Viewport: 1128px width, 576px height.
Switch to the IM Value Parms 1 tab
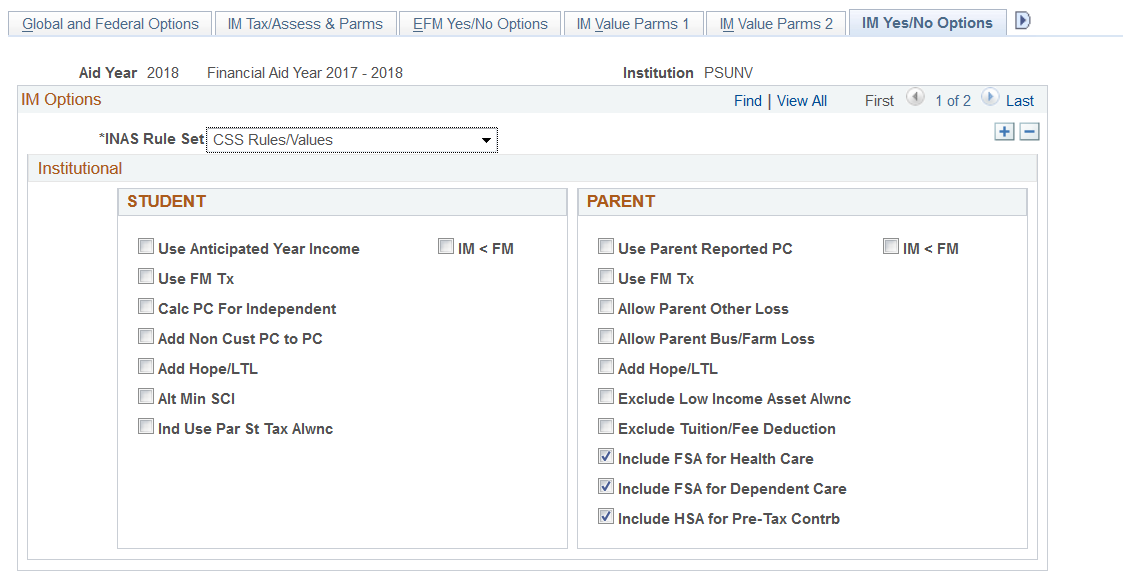(x=633, y=23)
